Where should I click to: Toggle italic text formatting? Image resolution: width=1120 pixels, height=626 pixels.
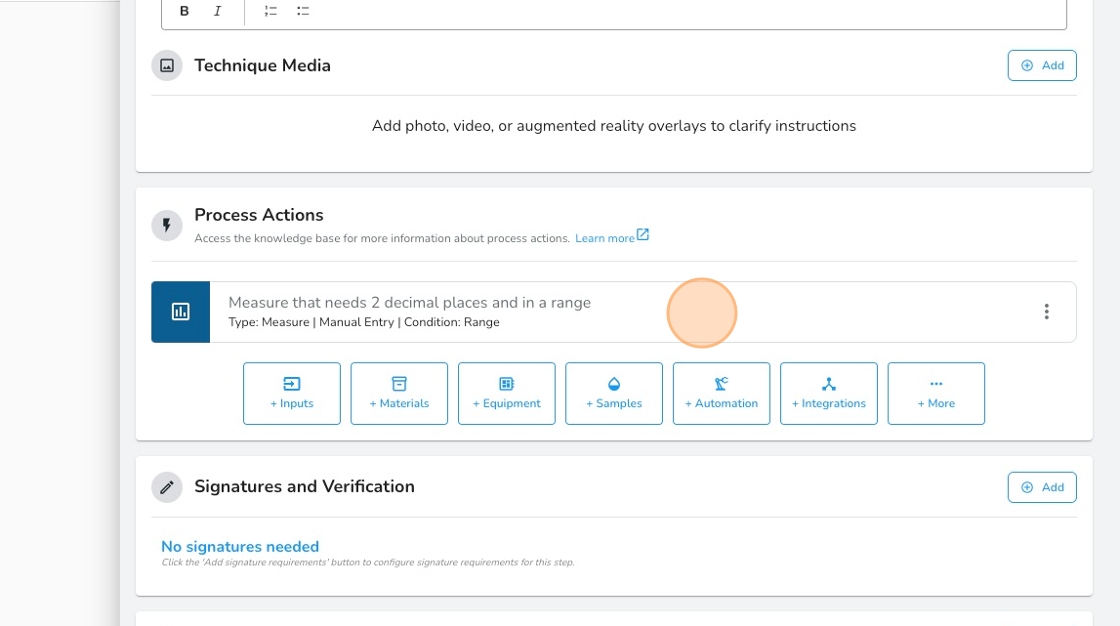tap(217, 11)
